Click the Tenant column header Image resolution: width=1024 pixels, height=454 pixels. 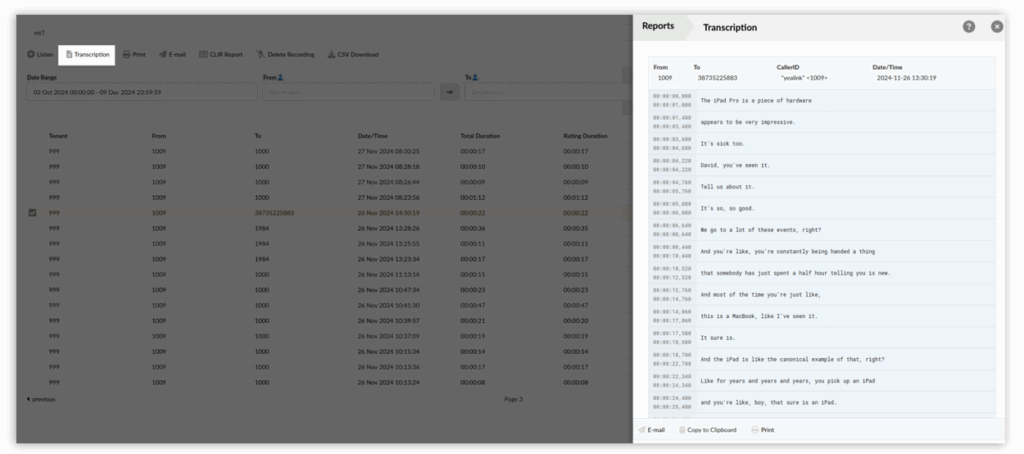click(58, 136)
